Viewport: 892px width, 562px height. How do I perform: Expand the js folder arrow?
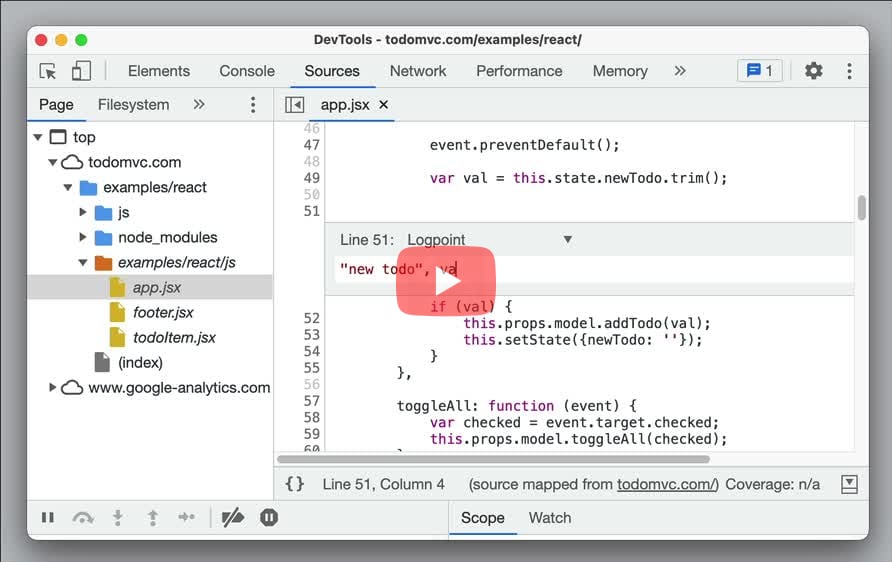click(x=82, y=212)
